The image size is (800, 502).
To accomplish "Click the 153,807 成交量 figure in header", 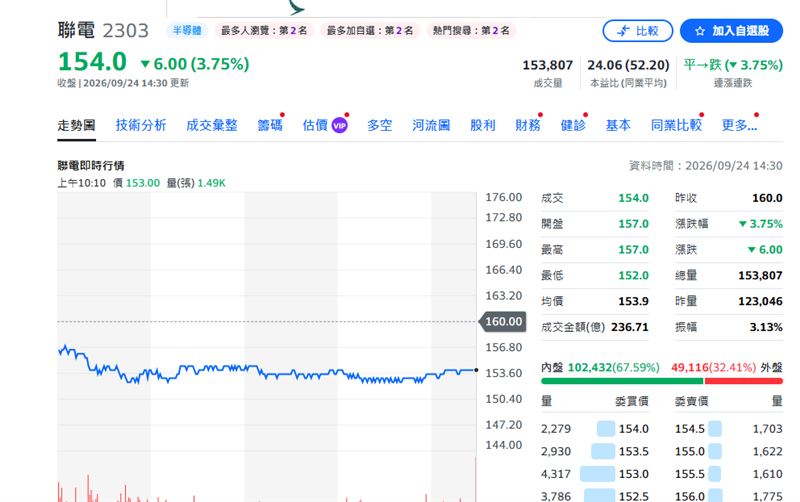I will click(x=547, y=65).
